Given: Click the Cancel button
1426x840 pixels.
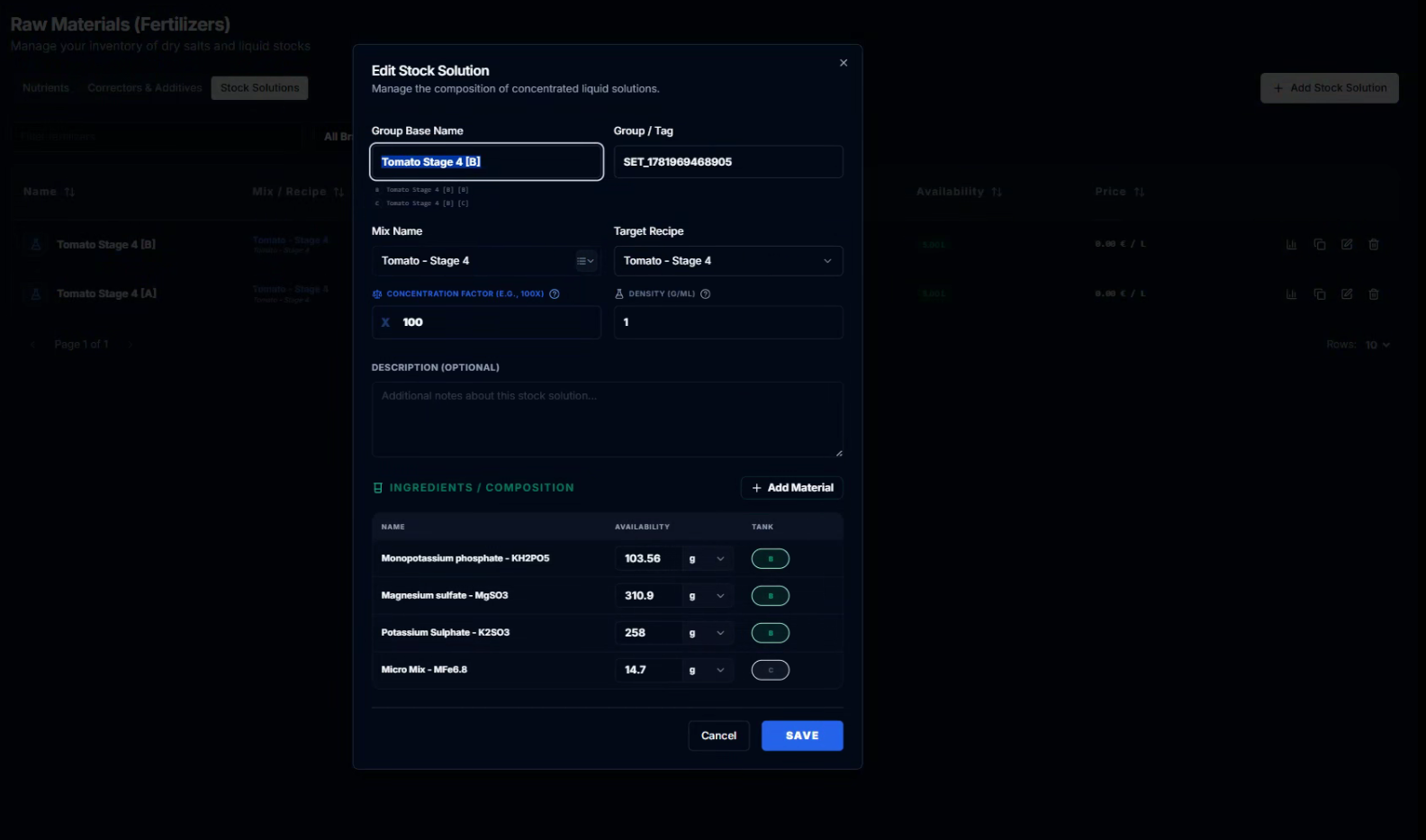Looking at the screenshot, I should [x=718, y=736].
